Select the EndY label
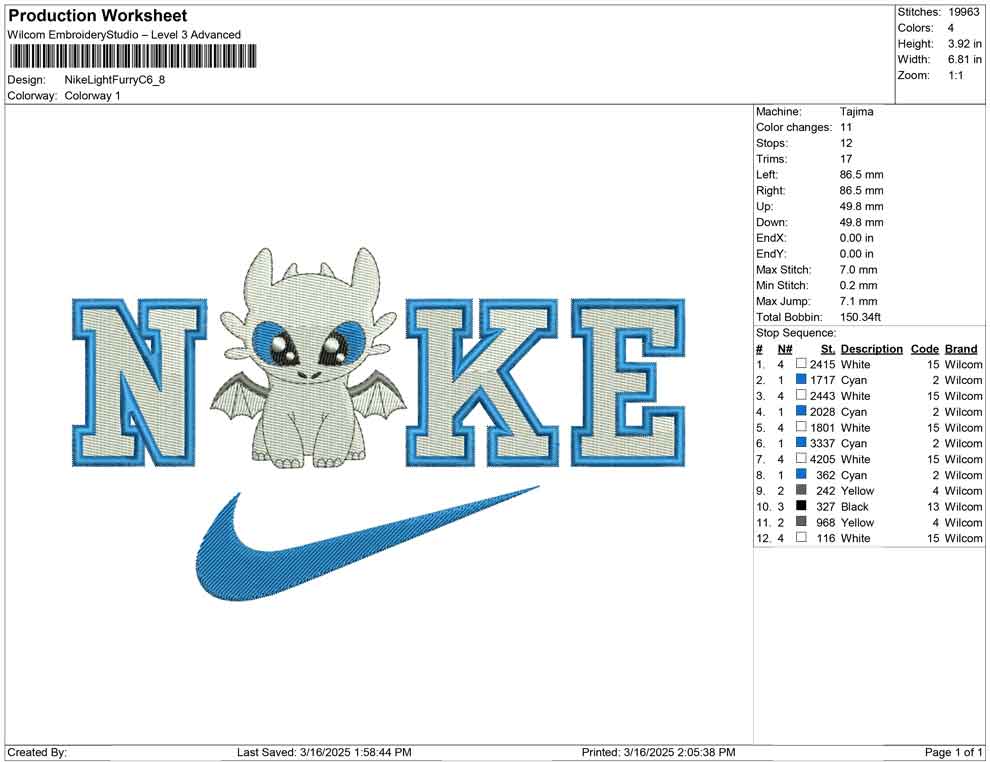 (770, 254)
